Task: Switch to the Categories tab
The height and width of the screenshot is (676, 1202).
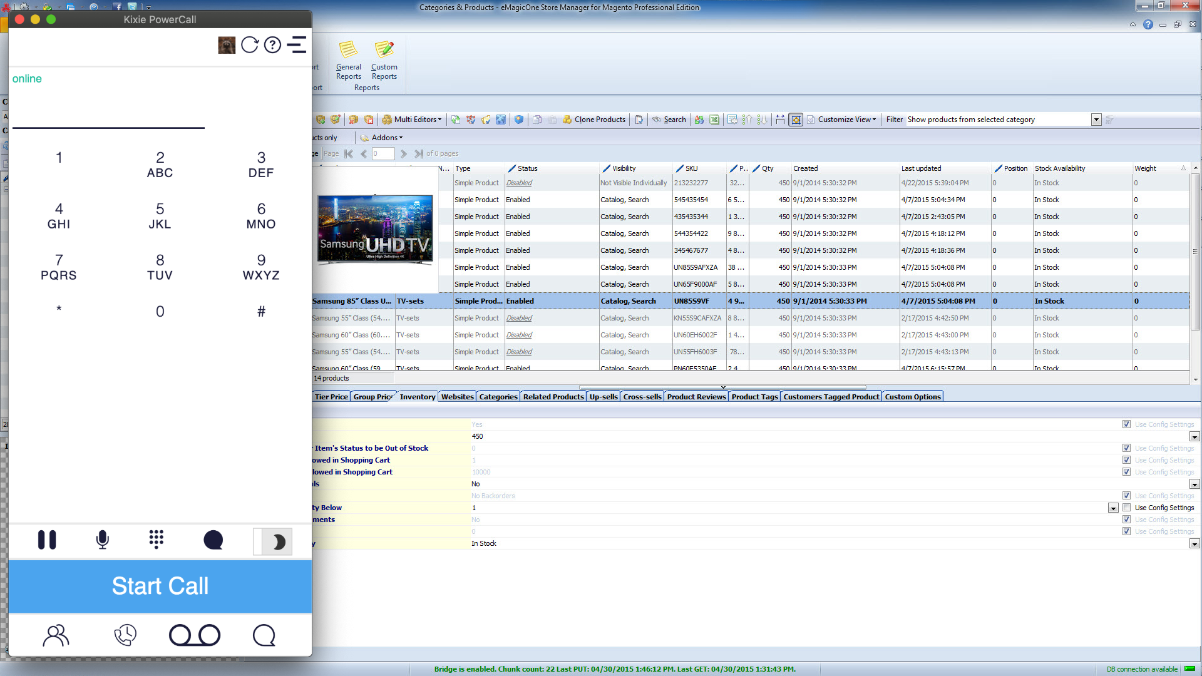Action: pos(498,397)
